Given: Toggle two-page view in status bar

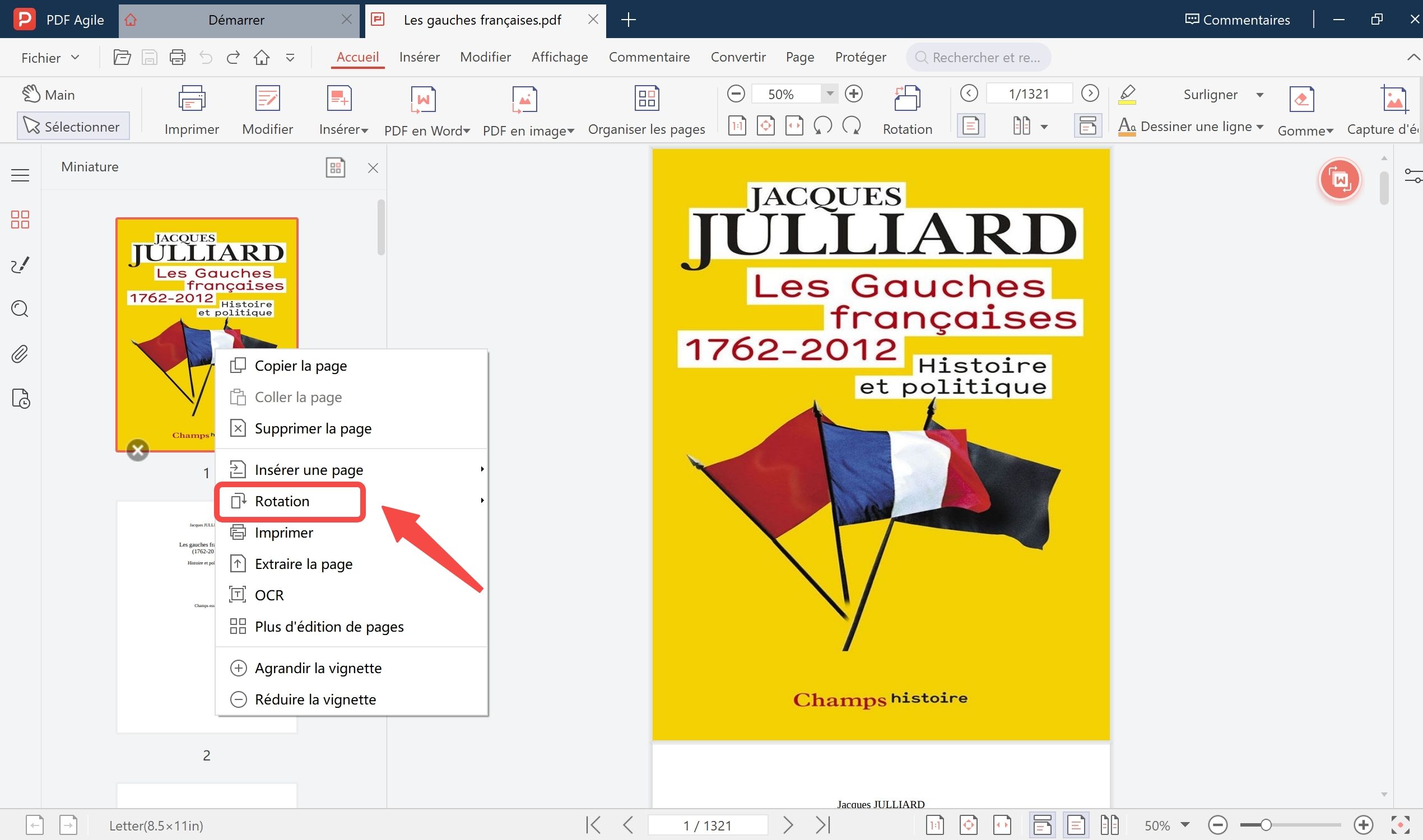Looking at the screenshot, I should coord(1109,825).
